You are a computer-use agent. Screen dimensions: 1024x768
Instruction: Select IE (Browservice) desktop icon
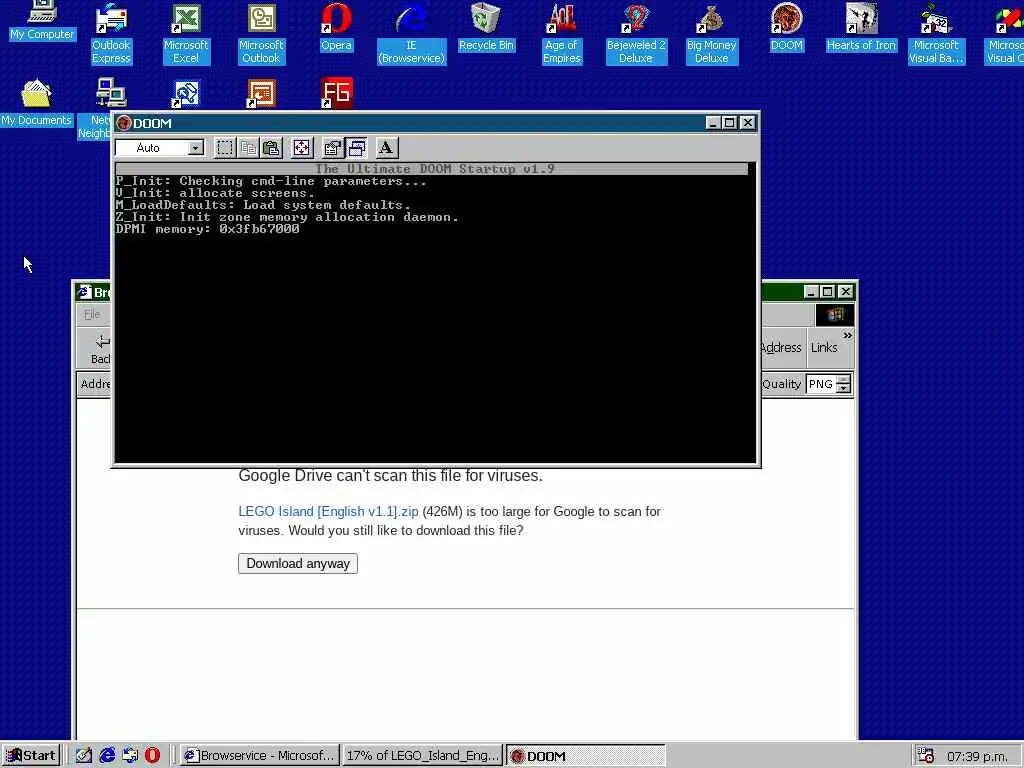pos(411,33)
